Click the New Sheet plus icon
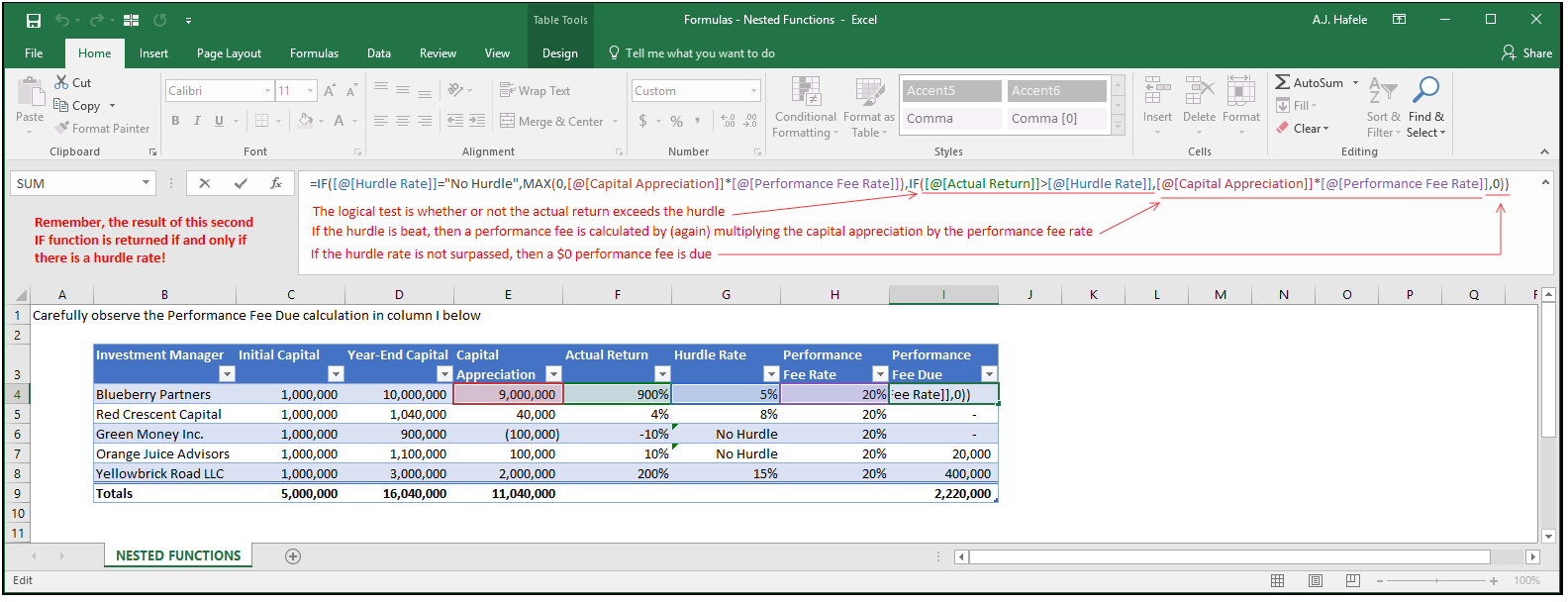This screenshot has width=1568, height=602. (x=293, y=556)
